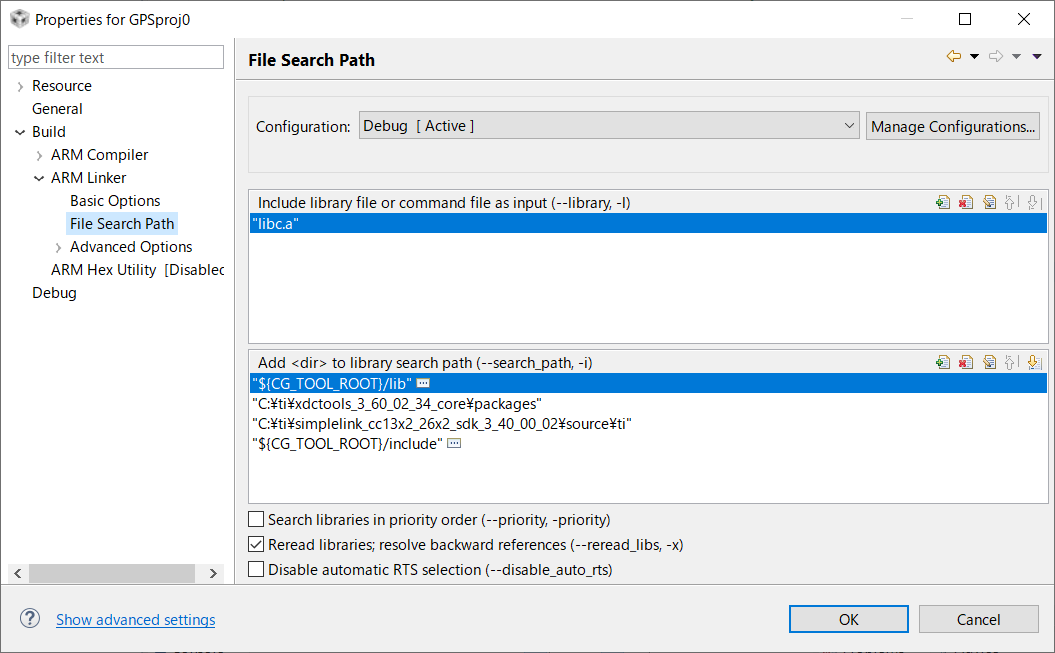The width and height of the screenshot is (1055, 653).
Task: Expand the Advanced Options tree node
Action: (x=59, y=247)
